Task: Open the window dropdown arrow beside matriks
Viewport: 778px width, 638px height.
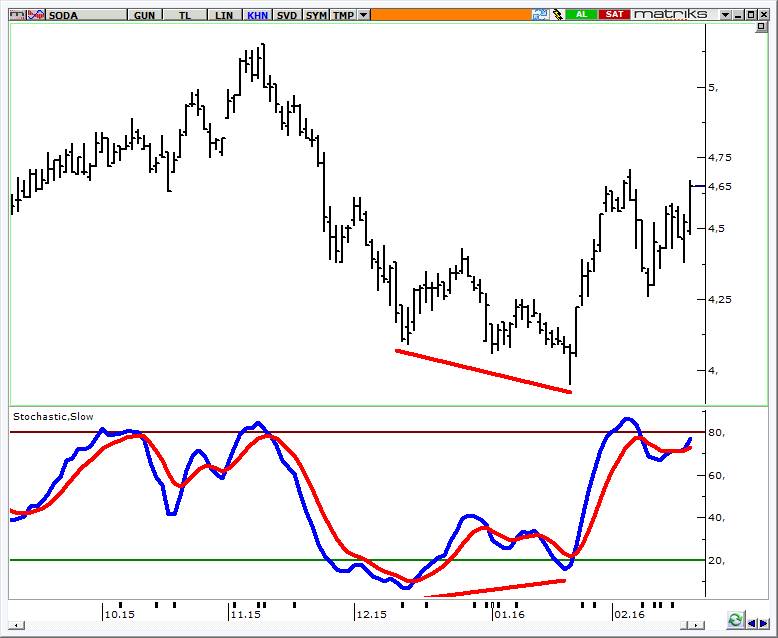Action: point(726,15)
